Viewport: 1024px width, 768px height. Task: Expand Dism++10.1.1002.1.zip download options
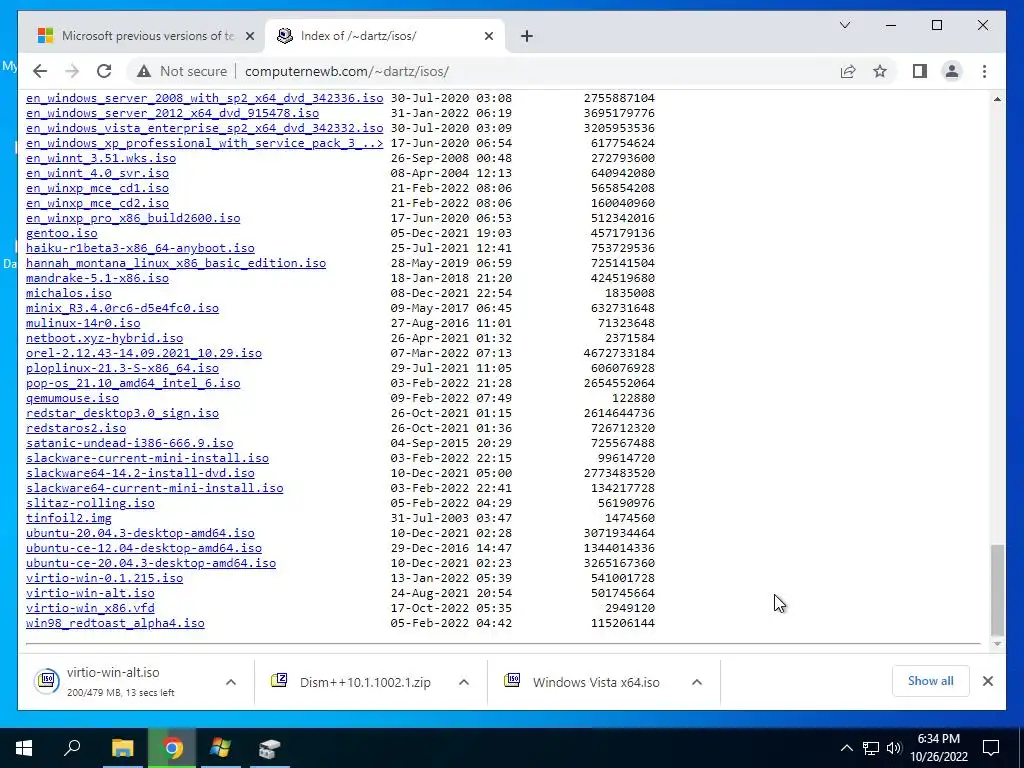(x=464, y=682)
